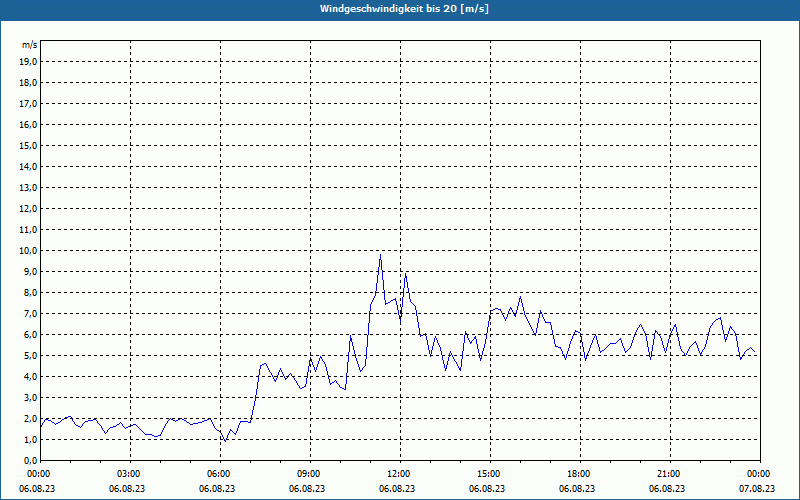This screenshot has width=800, height=500.
Task: Pick the "15,0" y-axis label
Action: tap(28, 145)
